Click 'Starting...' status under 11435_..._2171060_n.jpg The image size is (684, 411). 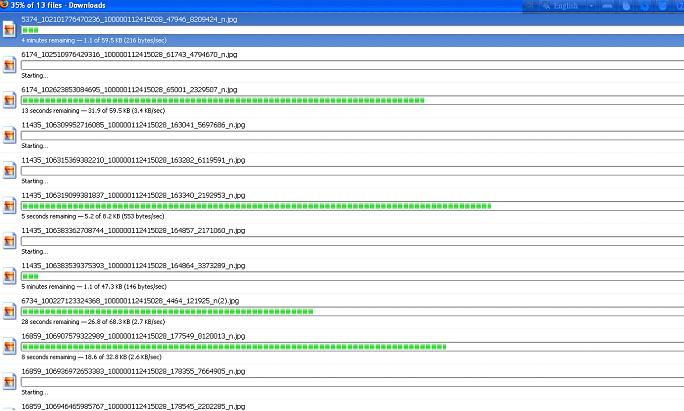(34, 251)
